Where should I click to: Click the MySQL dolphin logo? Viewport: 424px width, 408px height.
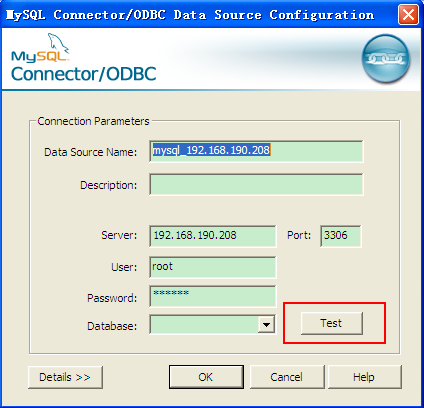coord(40,47)
